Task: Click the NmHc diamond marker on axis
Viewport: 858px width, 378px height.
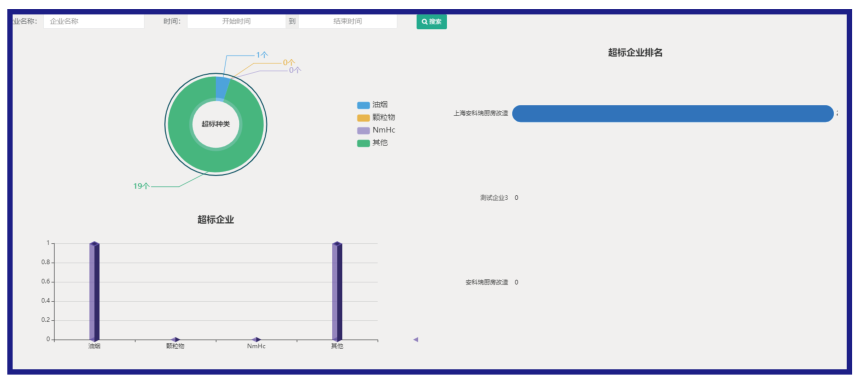Action: click(x=256, y=340)
